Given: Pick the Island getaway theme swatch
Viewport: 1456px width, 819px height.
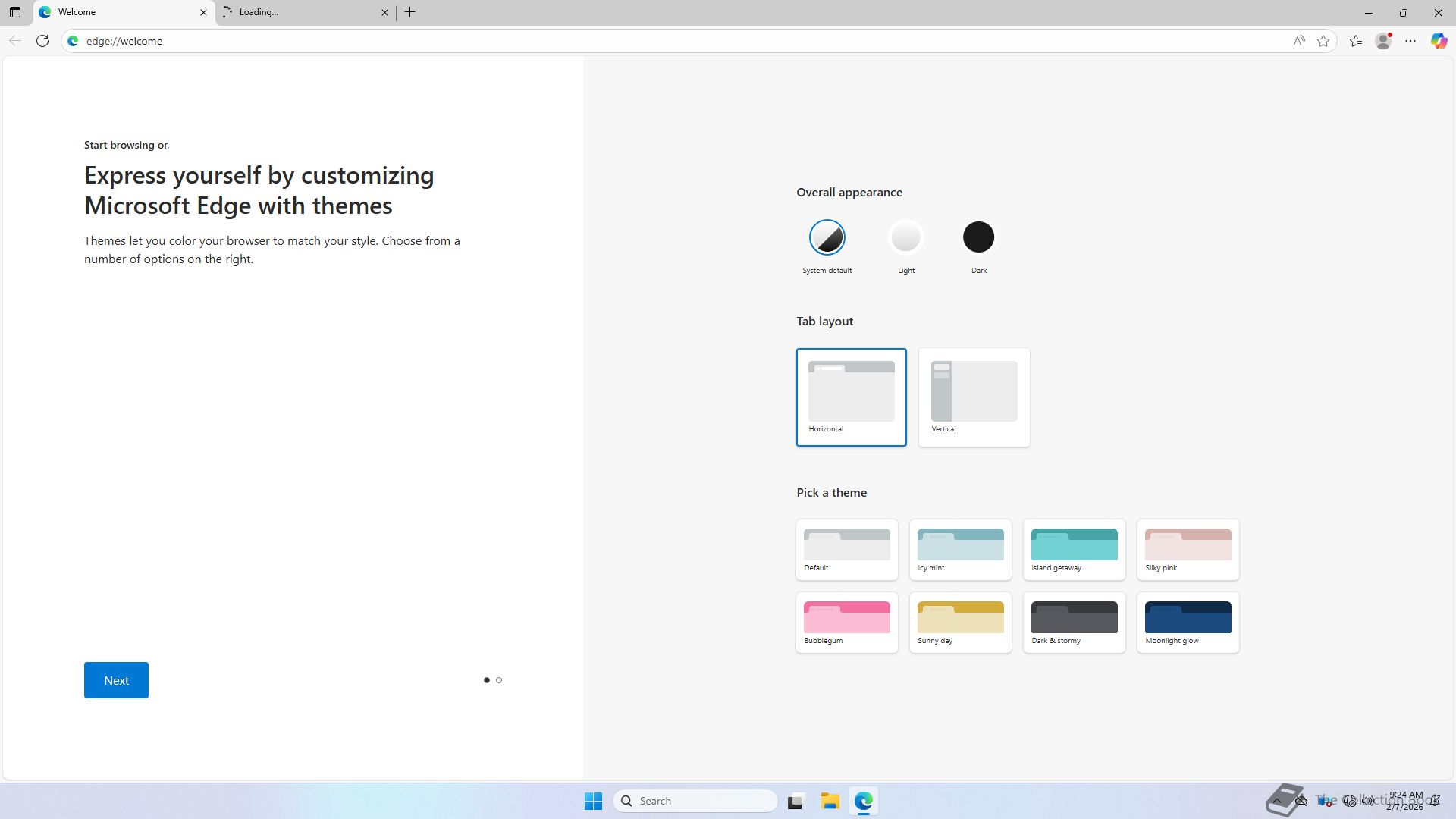Looking at the screenshot, I should click(1074, 549).
